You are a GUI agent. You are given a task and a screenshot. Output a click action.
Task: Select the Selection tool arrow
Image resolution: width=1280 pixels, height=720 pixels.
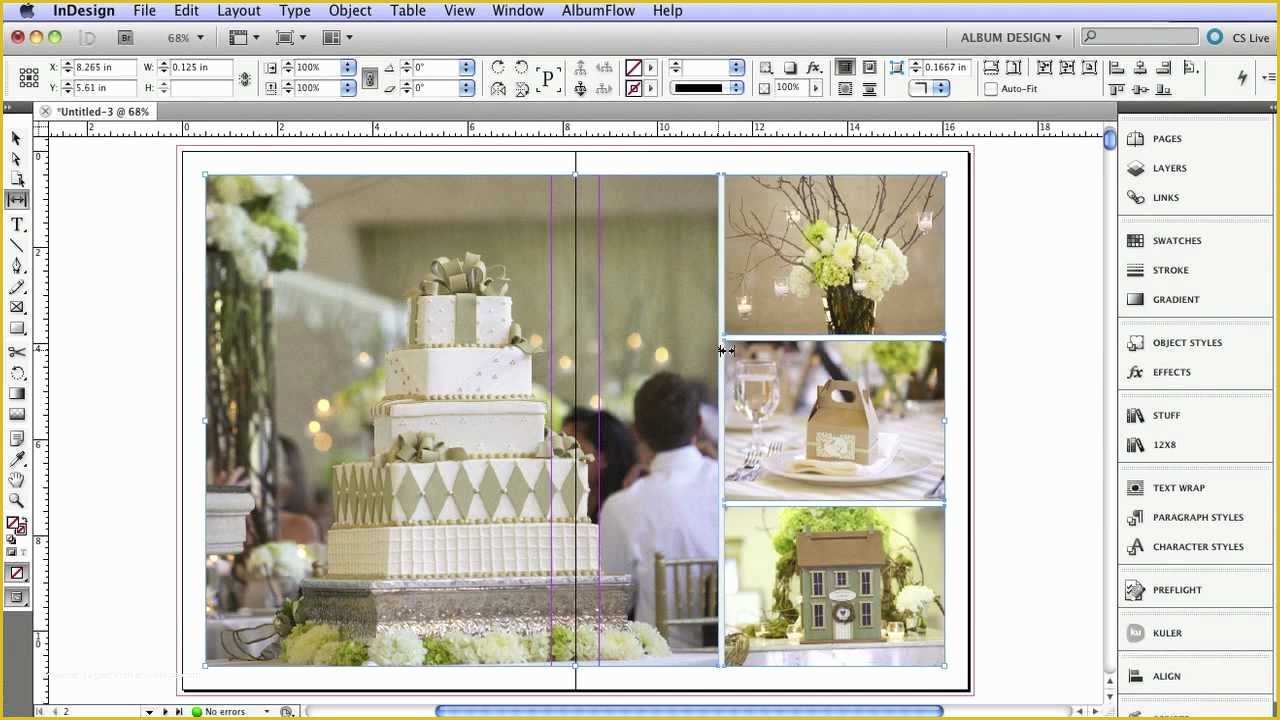[x=17, y=138]
